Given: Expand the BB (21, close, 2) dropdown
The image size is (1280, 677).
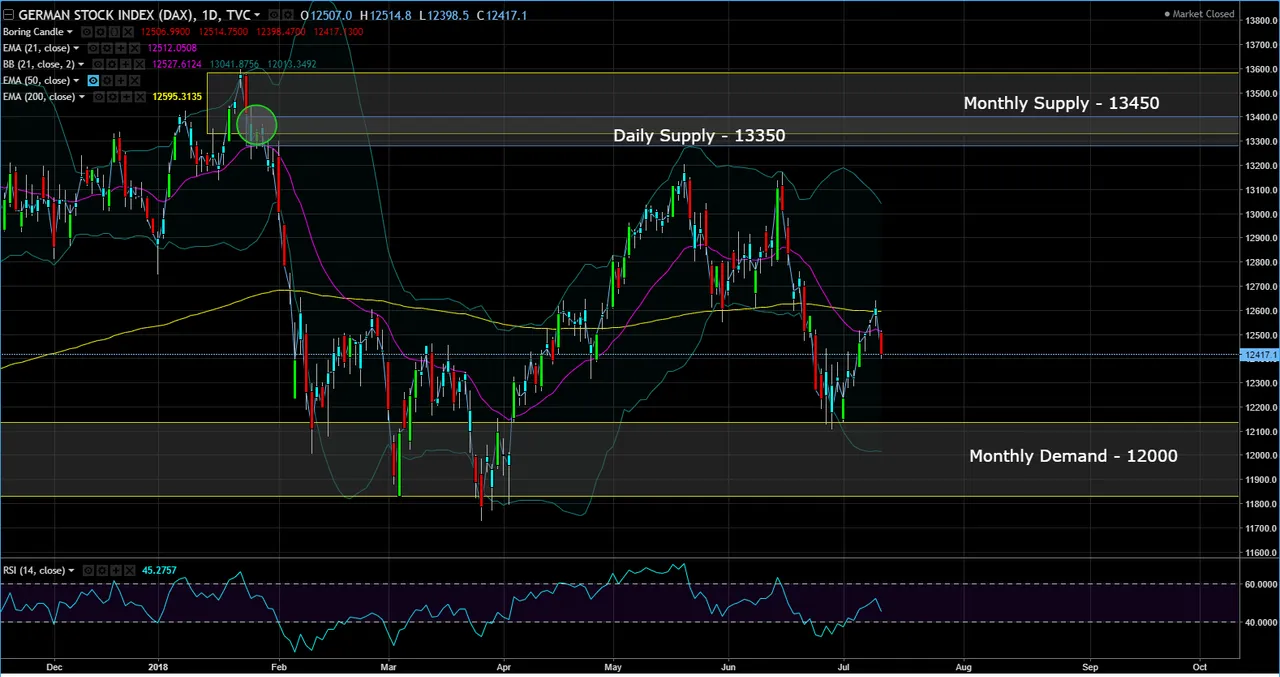Looking at the screenshot, I should pos(81,64).
